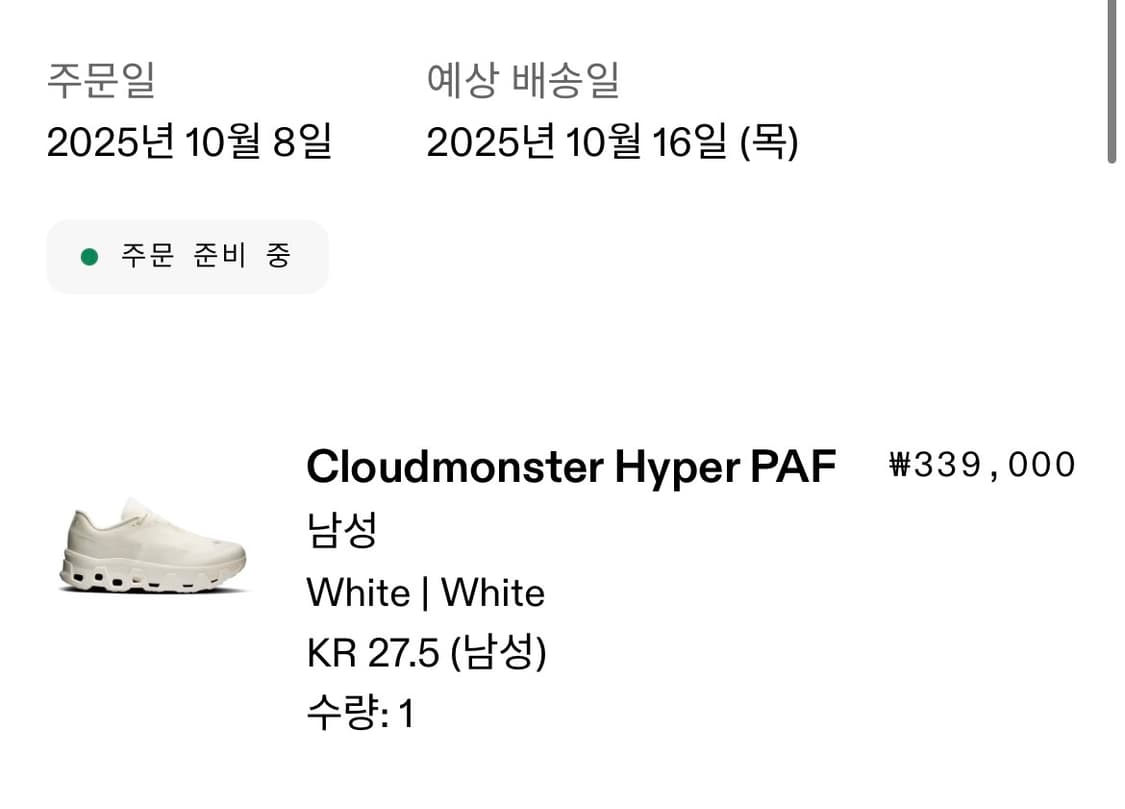Click the second White in the color line
Image resolution: width=1125 pixels, height=809 pixels.
493,593
